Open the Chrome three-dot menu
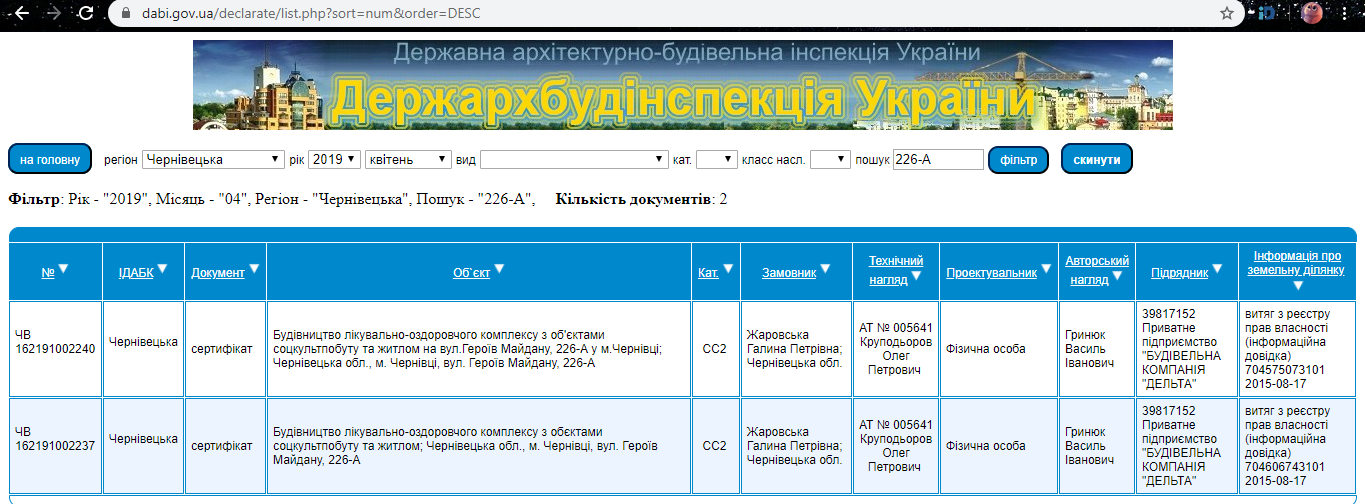Image resolution: width=1365 pixels, height=504 pixels. click(x=1347, y=14)
